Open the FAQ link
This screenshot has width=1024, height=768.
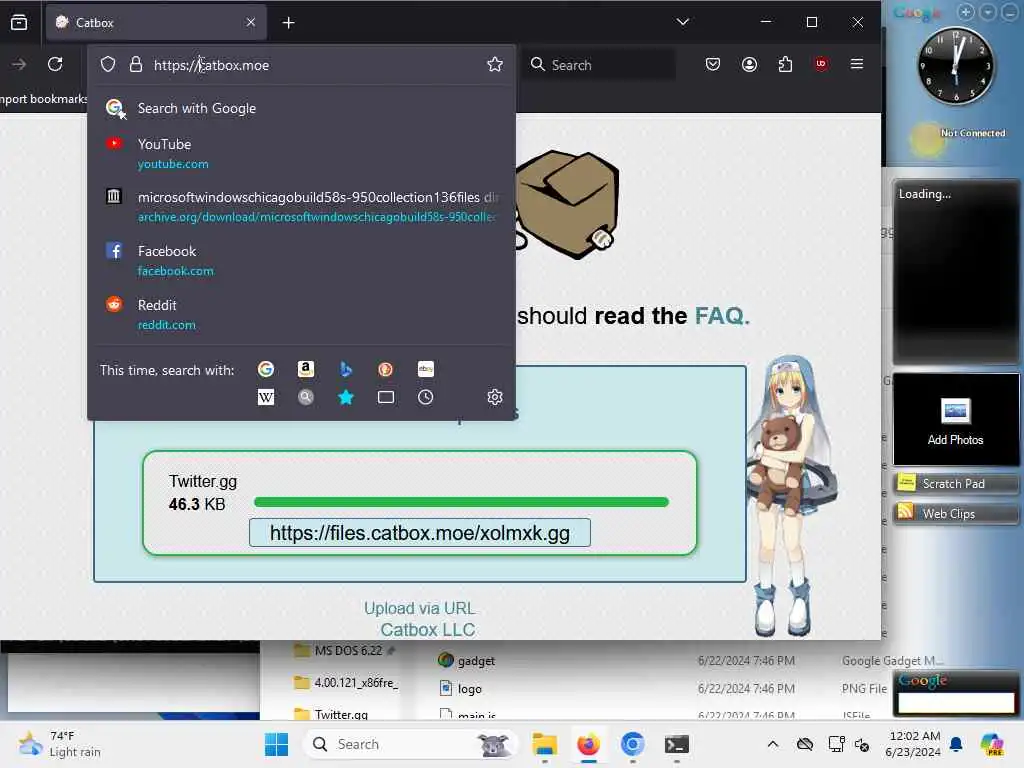720,316
